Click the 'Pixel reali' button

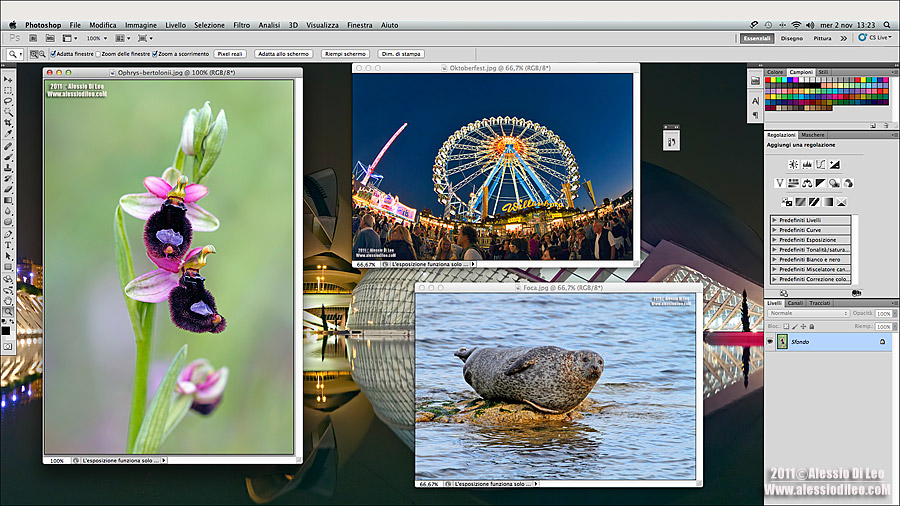pos(230,54)
